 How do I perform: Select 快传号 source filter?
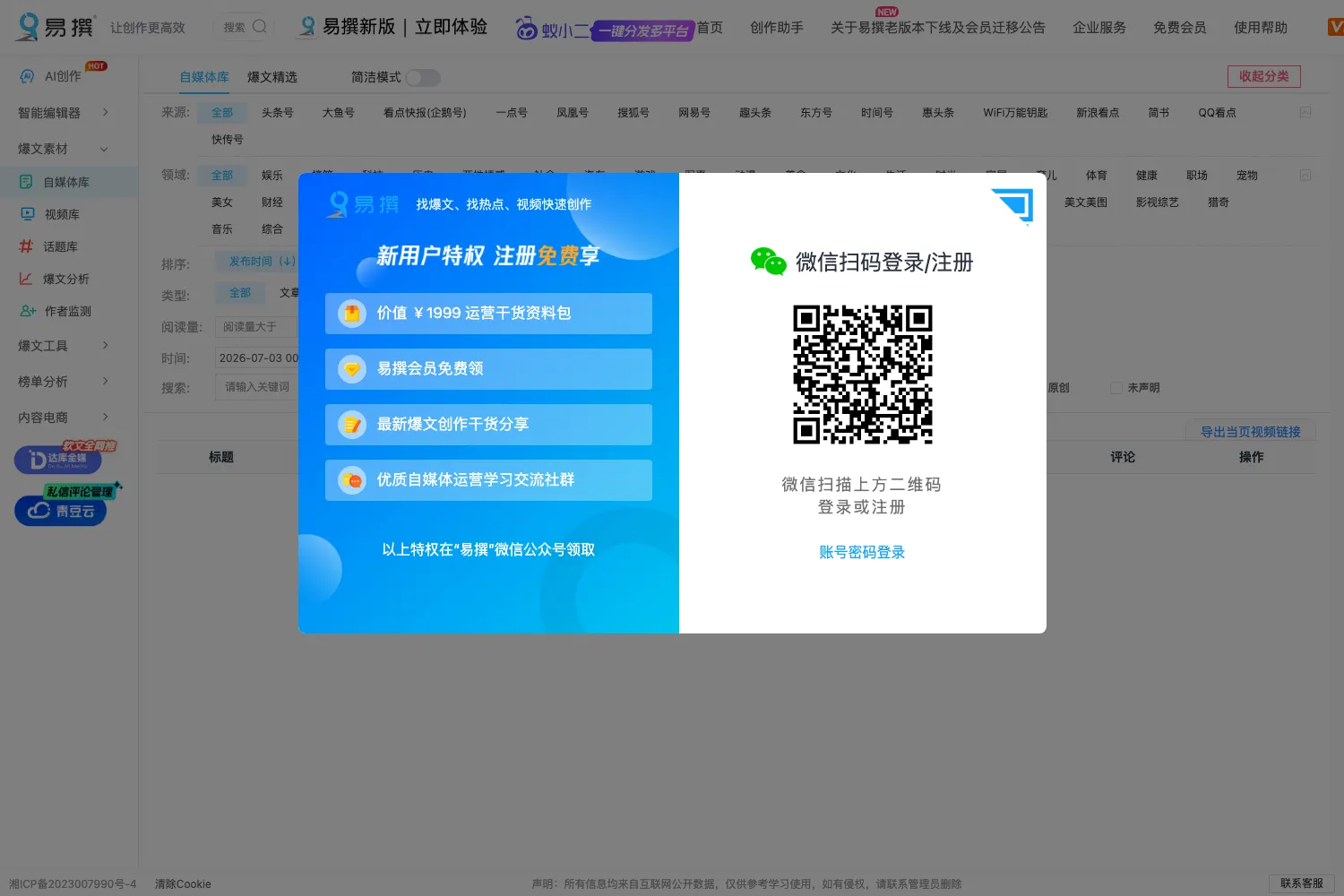tap(228, 140)
